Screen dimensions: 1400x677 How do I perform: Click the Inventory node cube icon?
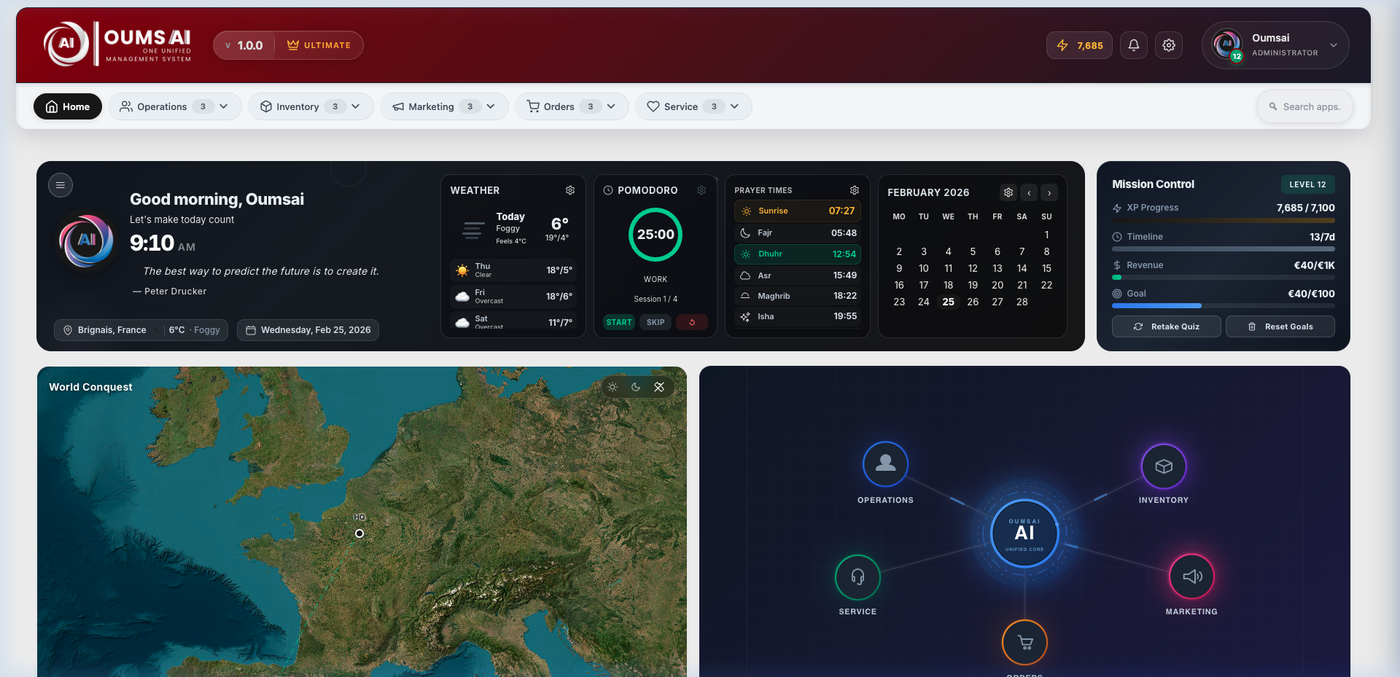[1164, 466]
